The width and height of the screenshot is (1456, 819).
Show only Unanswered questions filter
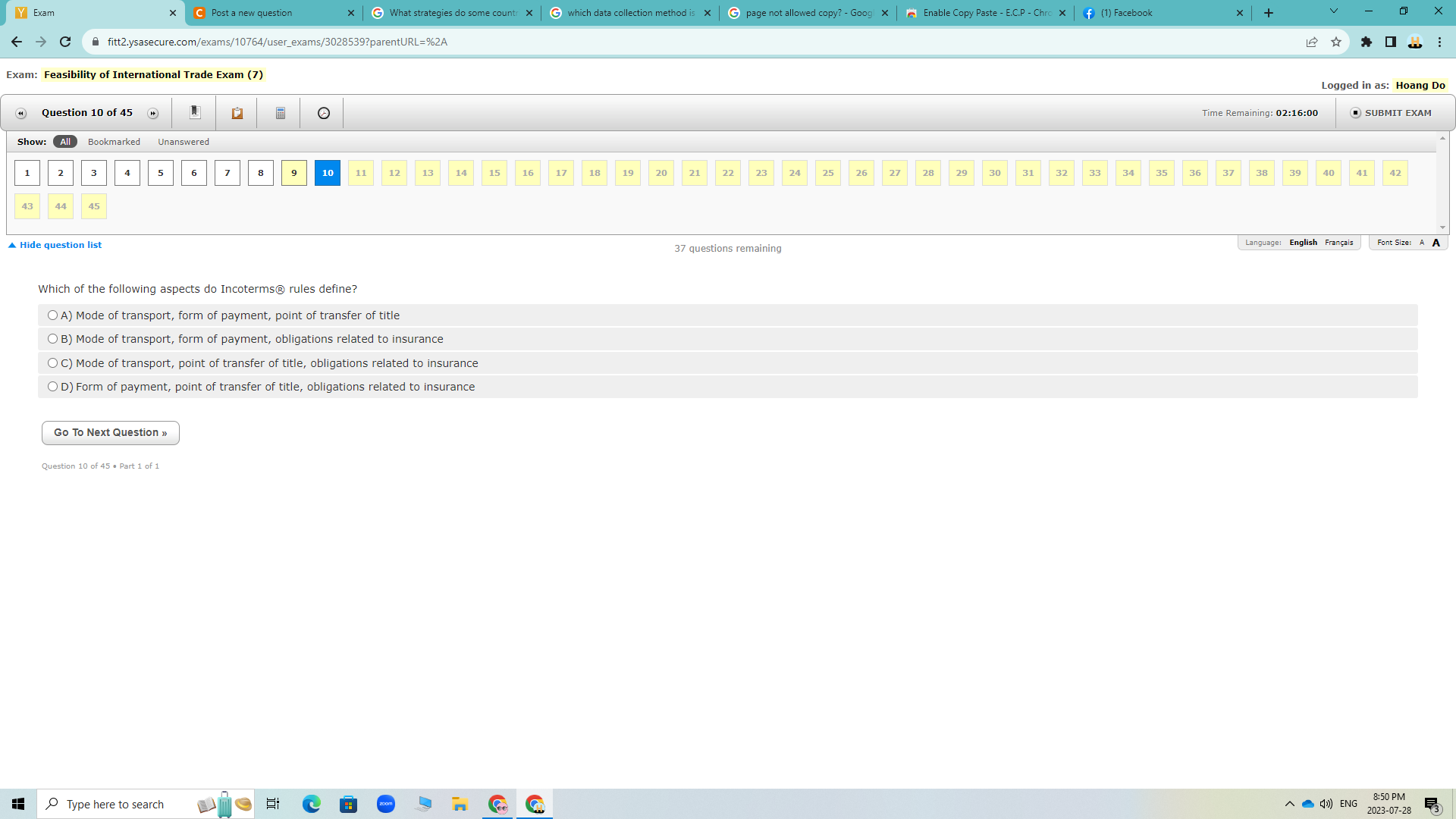(184, 142)
